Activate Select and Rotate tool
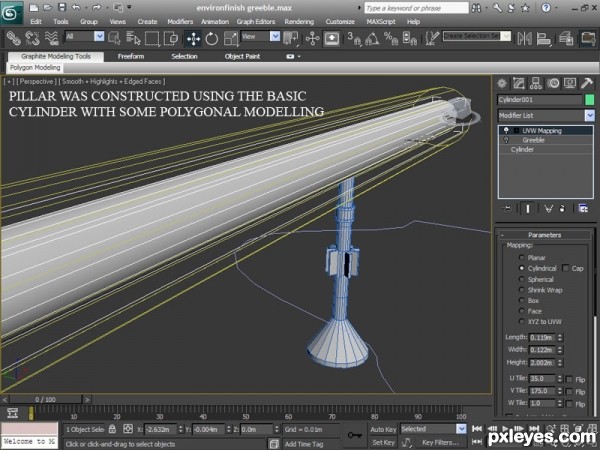Screen dimensions: 600x450 [212, 38]
